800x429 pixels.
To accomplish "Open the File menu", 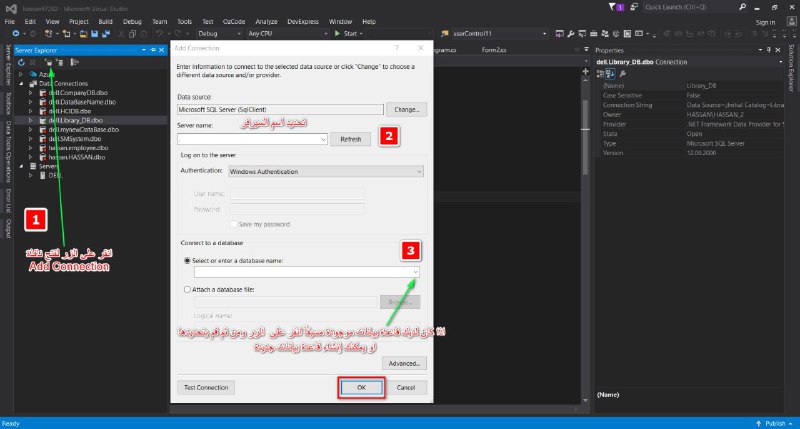I will tap(10, 21).
